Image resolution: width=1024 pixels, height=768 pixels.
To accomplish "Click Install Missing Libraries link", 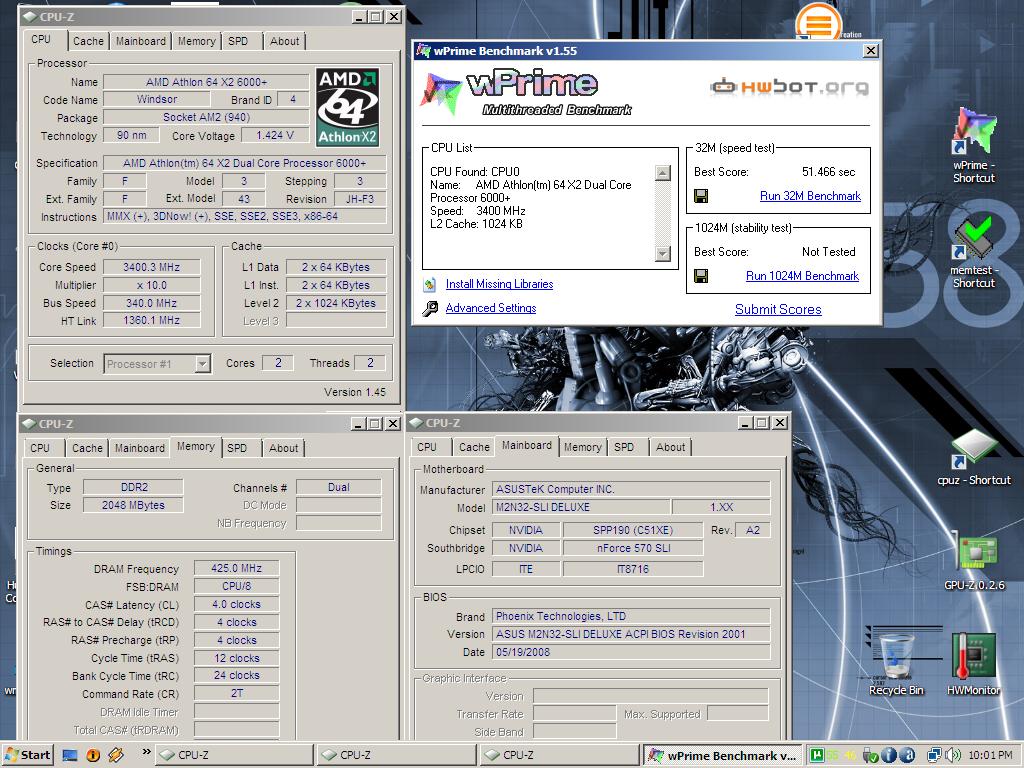I will pos(499,284).
